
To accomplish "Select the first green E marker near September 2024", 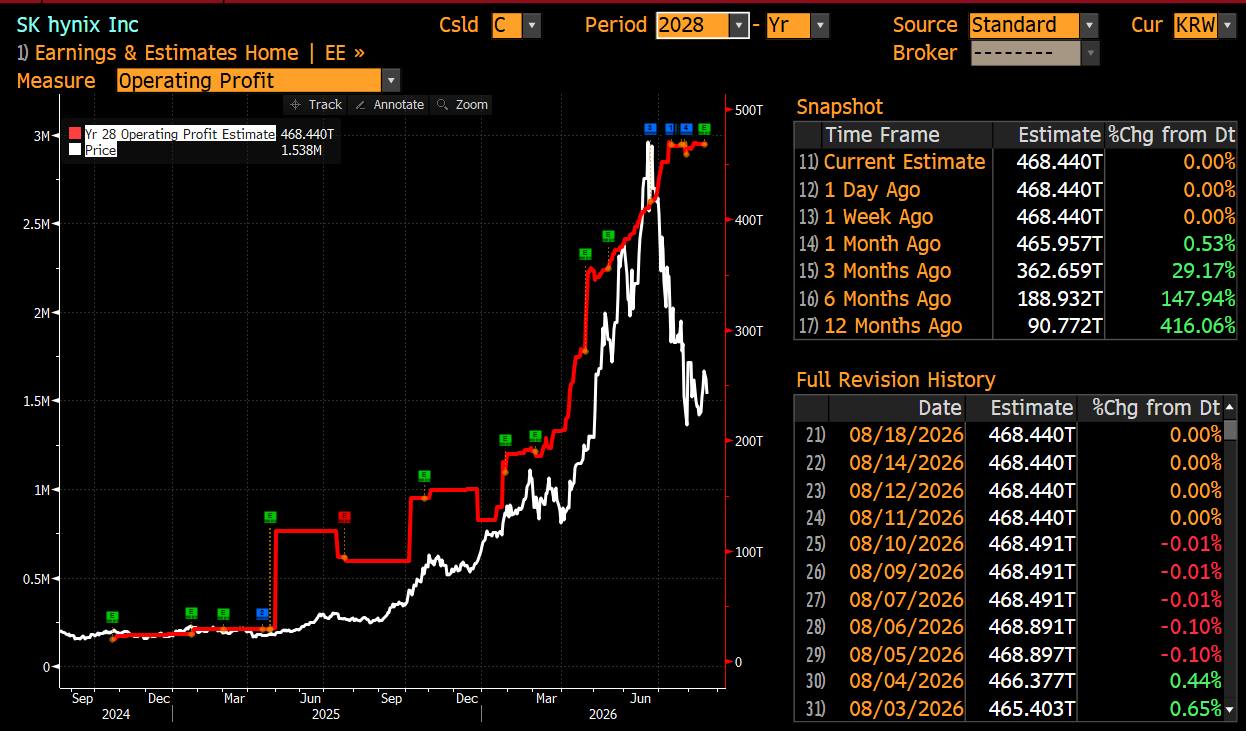I will 112,617.
